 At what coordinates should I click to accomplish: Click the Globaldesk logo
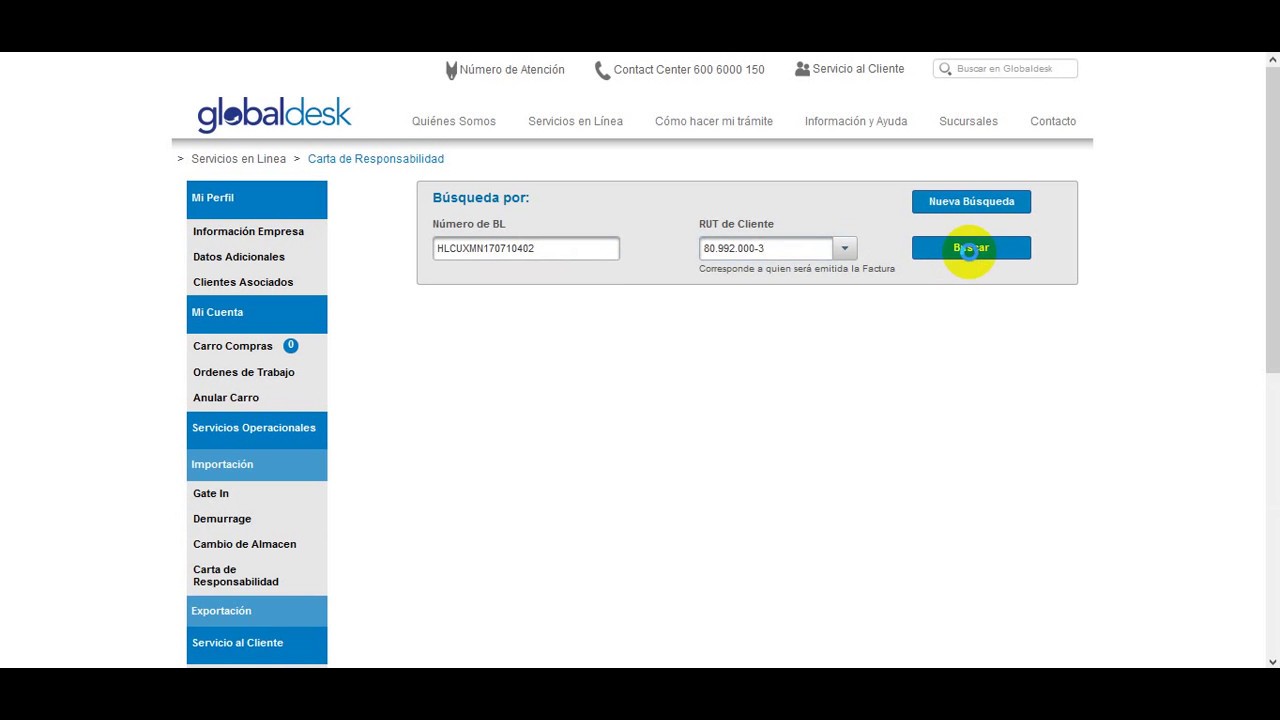pyautogui.click(x=274, y=115)
